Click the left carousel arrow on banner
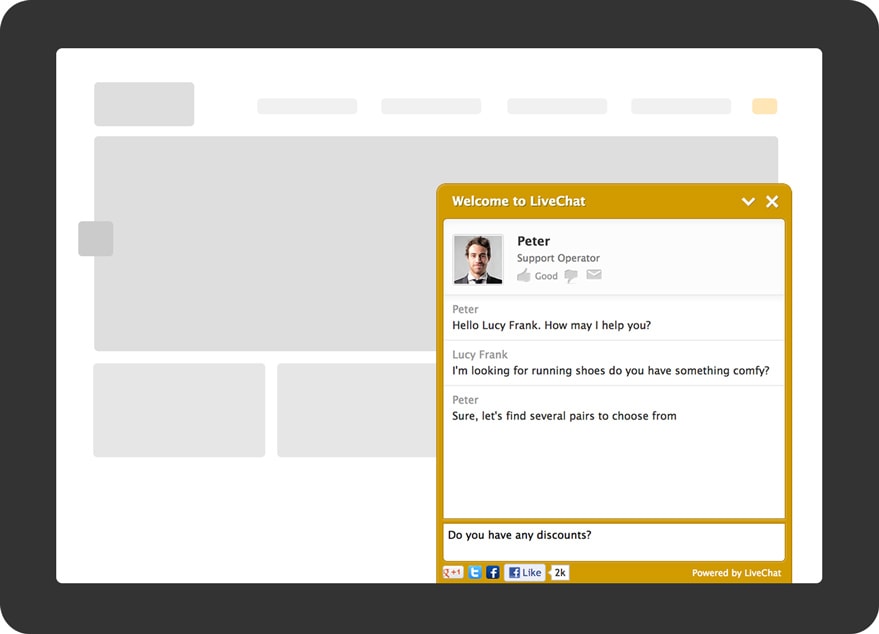This screenshot has width=879, height=634. click(96, 239)
